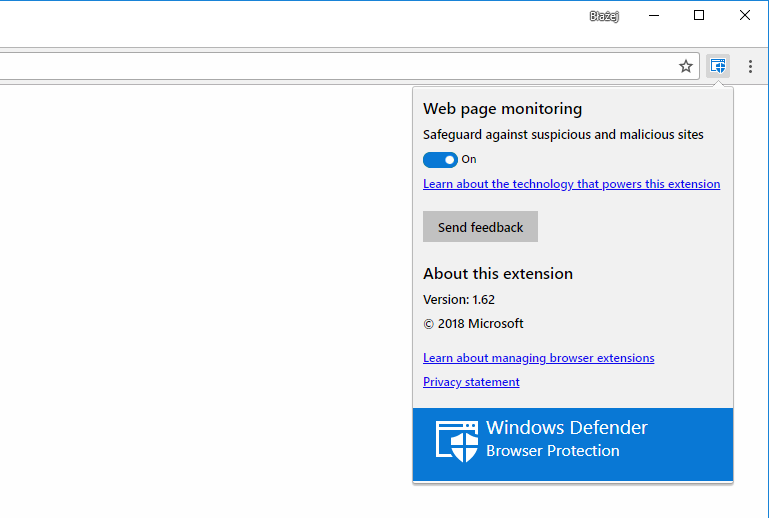The width and height of the screenshot is (769, 518).
Task: Click the © 2018 Microsoft text
Action: [473, 324]
